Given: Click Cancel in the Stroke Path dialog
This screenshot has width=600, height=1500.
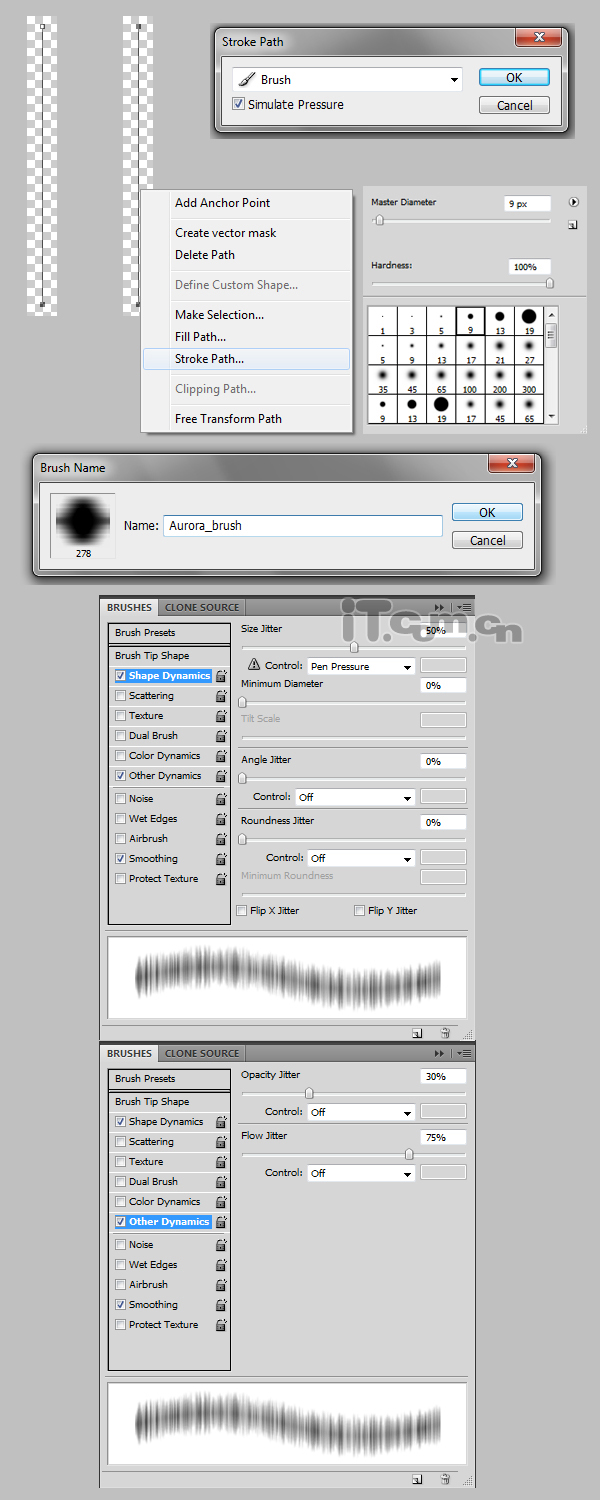Looking at the screenshot, I should coord(514,105).
